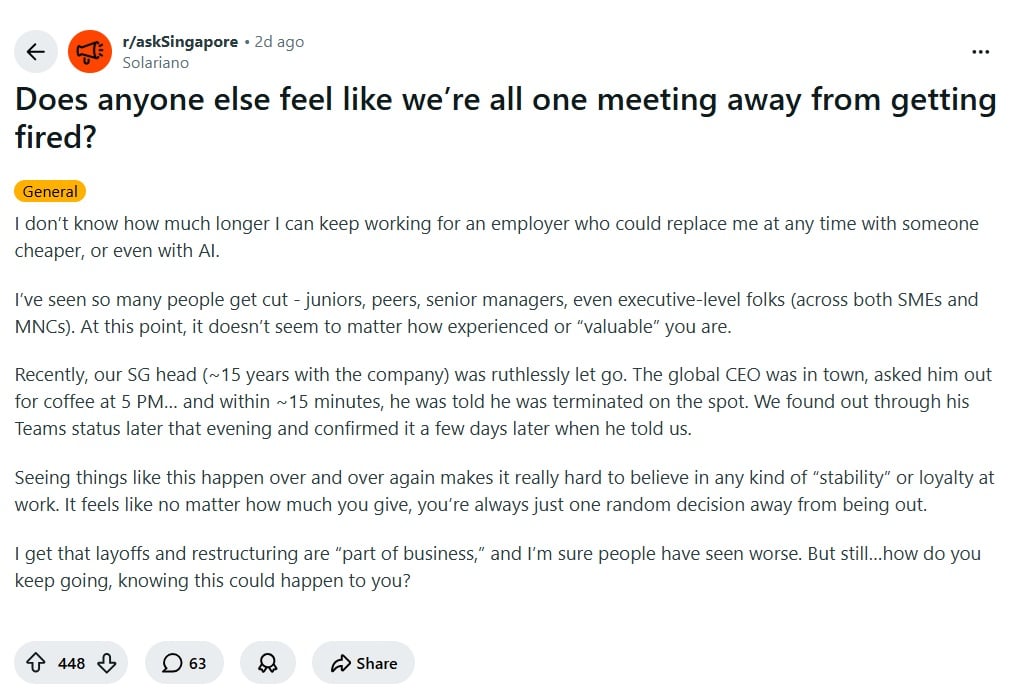Open Solariano's user profile
This screenshot has height=699, width=1023.
(155, 62)
